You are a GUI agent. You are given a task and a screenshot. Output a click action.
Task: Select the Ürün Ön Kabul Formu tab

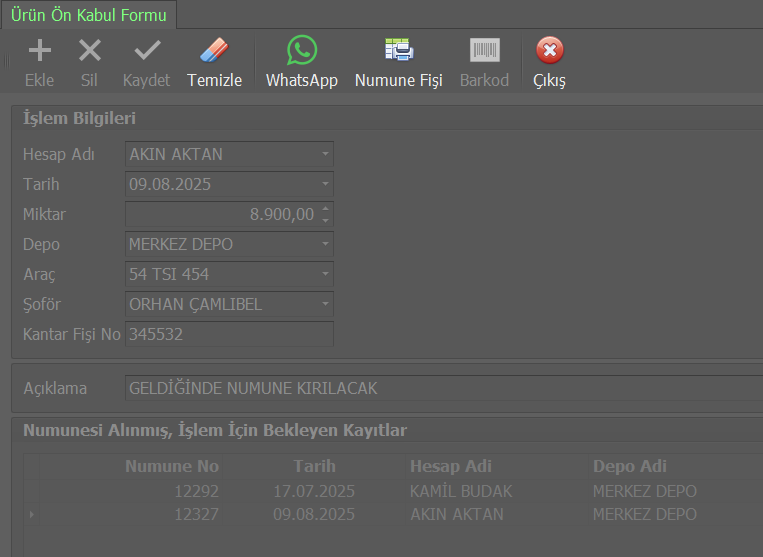coord(89,14)
